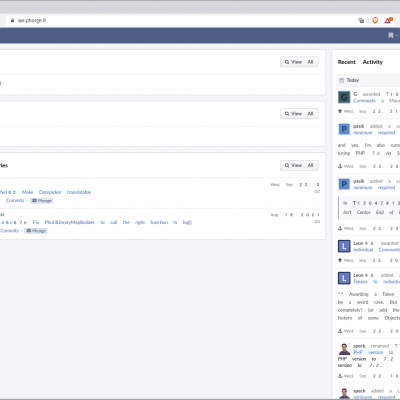
Task: Click the Phorge tag under the Datepicker commit
Action: pos(42,201)
